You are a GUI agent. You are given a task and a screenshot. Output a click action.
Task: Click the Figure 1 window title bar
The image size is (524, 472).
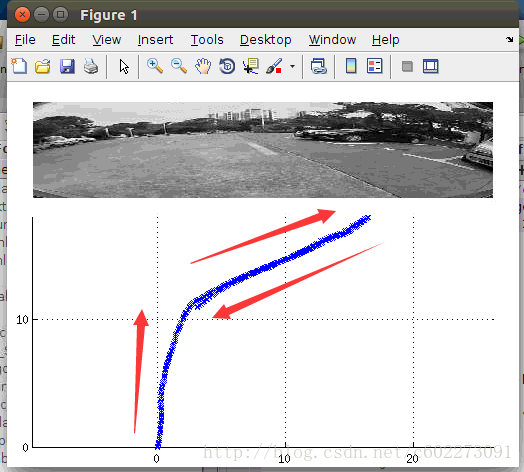point(263,15)
